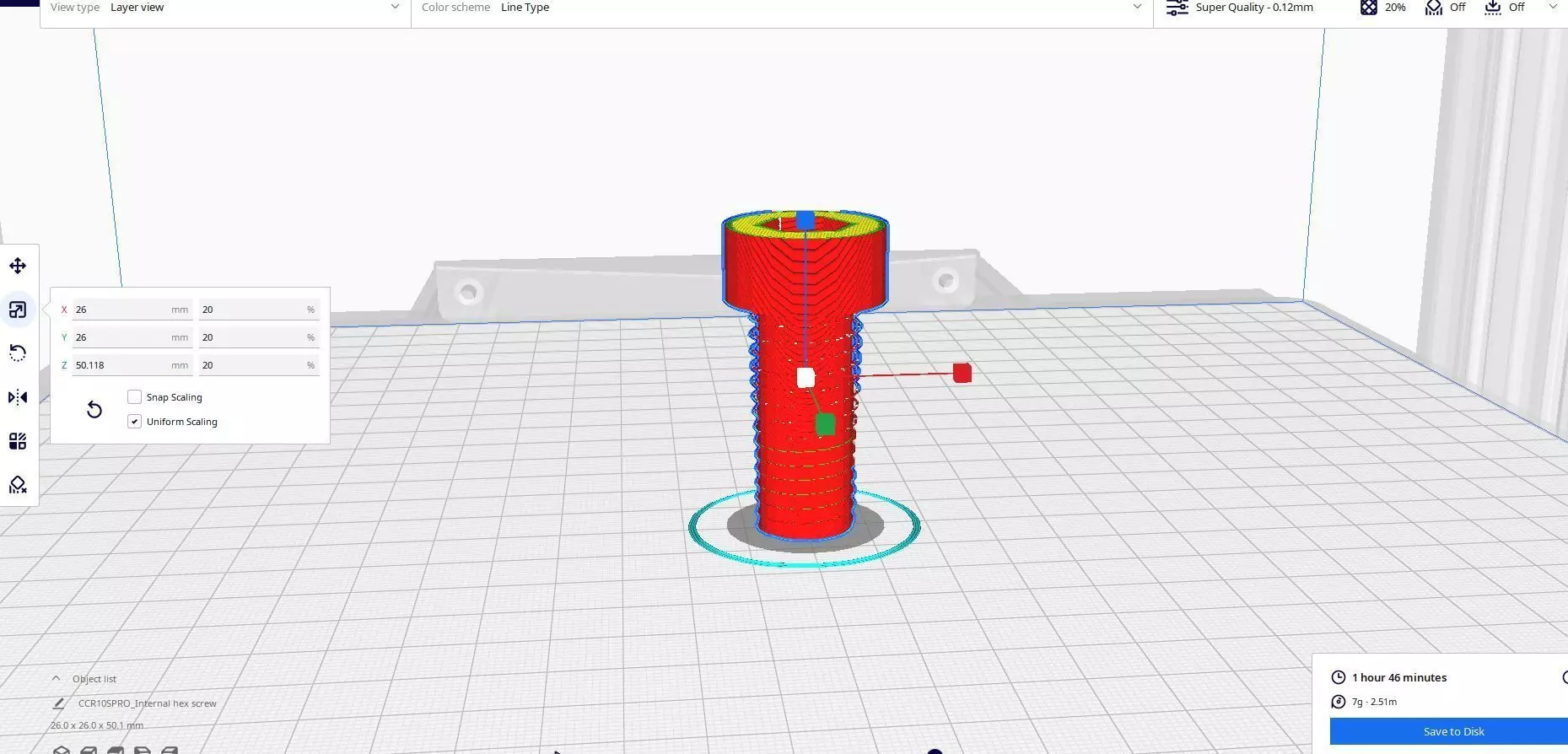Image resolution: width=1568 pixels, height=754 pixels.
Task: Edit the Y size in mm field
Action: [132, 337]
